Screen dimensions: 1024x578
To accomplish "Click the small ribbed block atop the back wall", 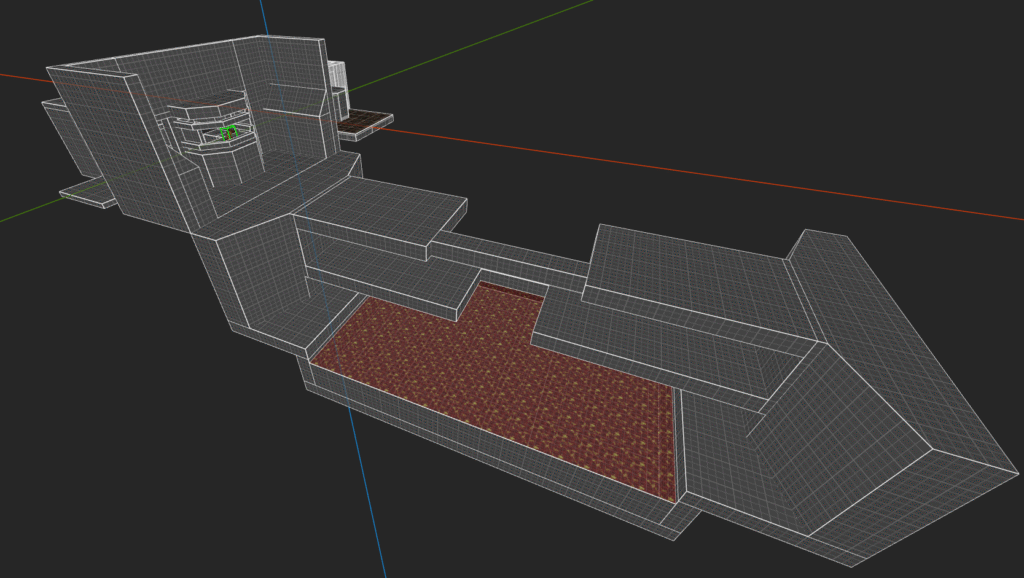I will coord(337,75).
